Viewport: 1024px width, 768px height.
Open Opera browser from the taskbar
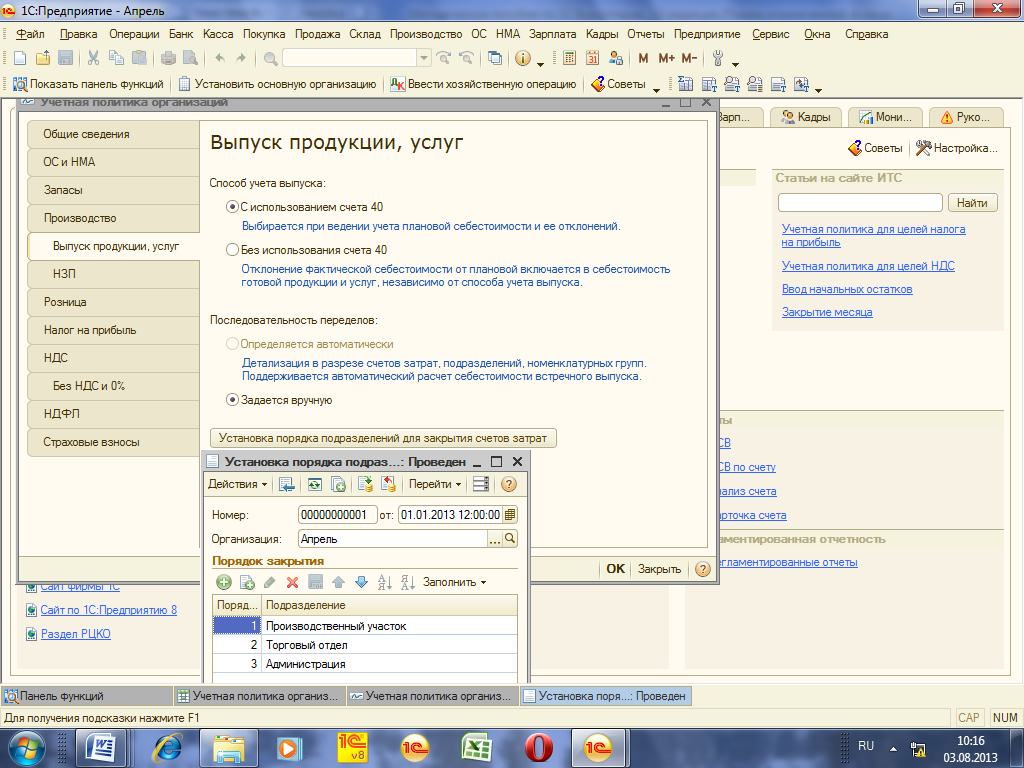point(538,748)
